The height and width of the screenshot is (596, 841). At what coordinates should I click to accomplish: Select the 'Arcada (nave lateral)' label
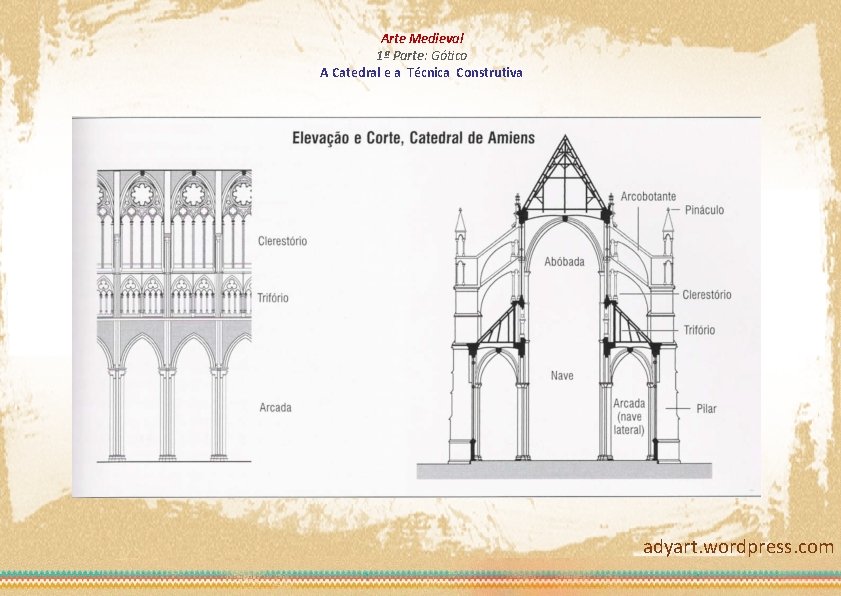pos(629,416)
